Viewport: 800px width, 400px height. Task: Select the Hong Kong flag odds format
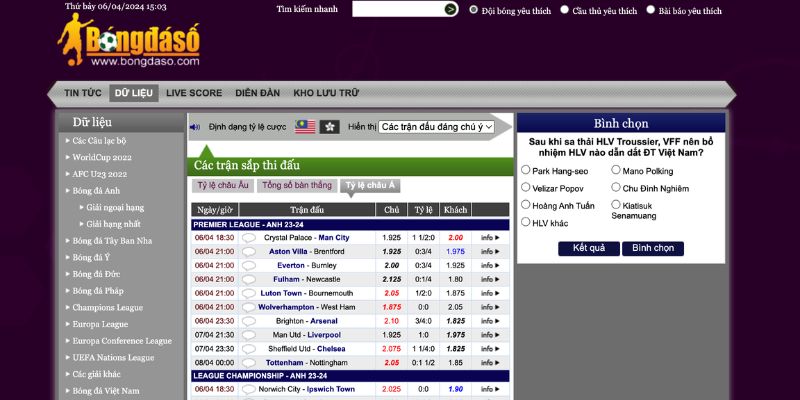click(329, 127)
